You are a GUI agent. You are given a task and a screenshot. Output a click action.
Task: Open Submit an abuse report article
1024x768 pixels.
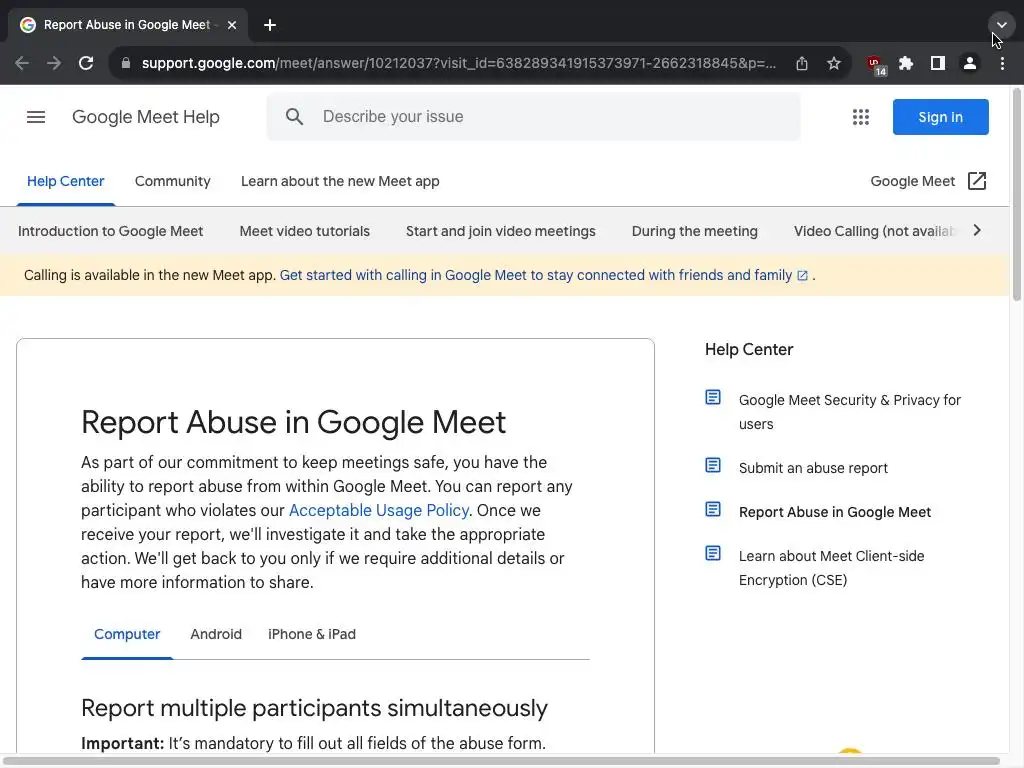(x=813, y=468)
